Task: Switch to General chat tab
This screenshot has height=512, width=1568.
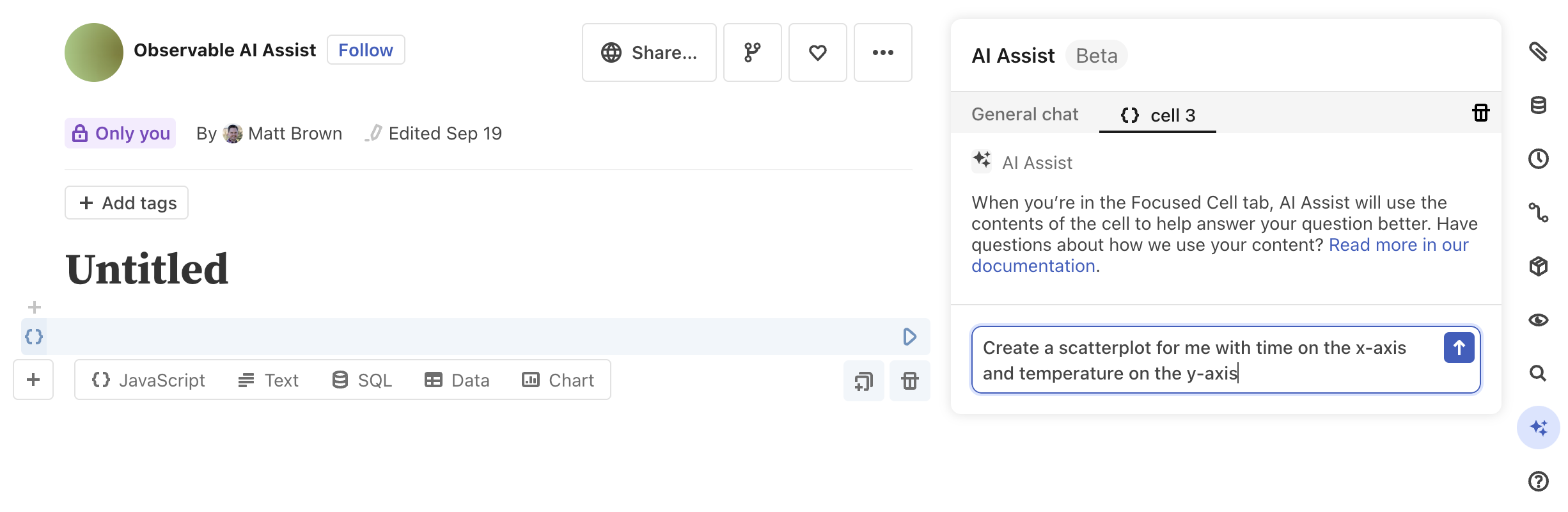Action: click(x=1024, y=114)
